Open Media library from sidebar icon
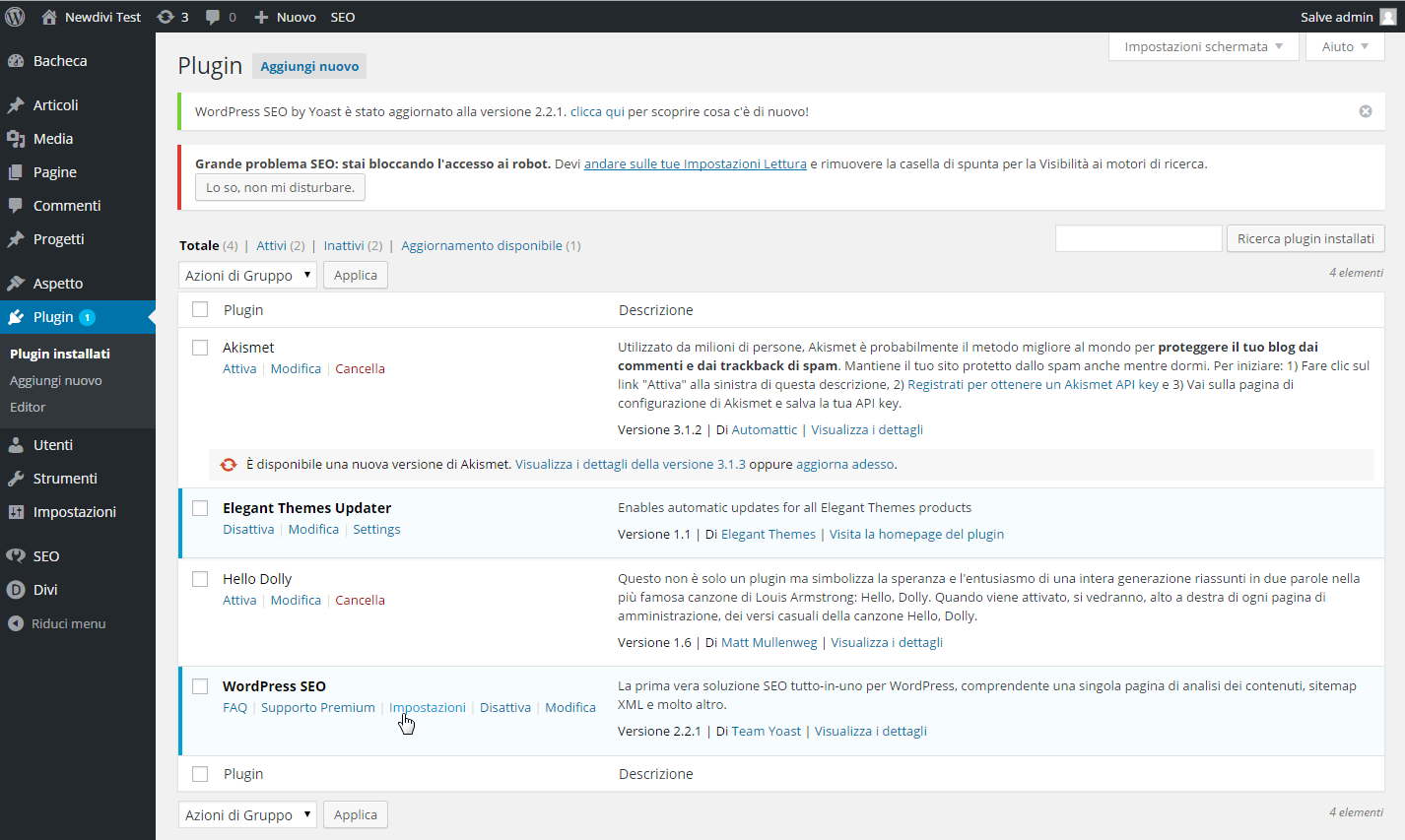Viewport: 1405px width, 840px height. tap(16, 139)
